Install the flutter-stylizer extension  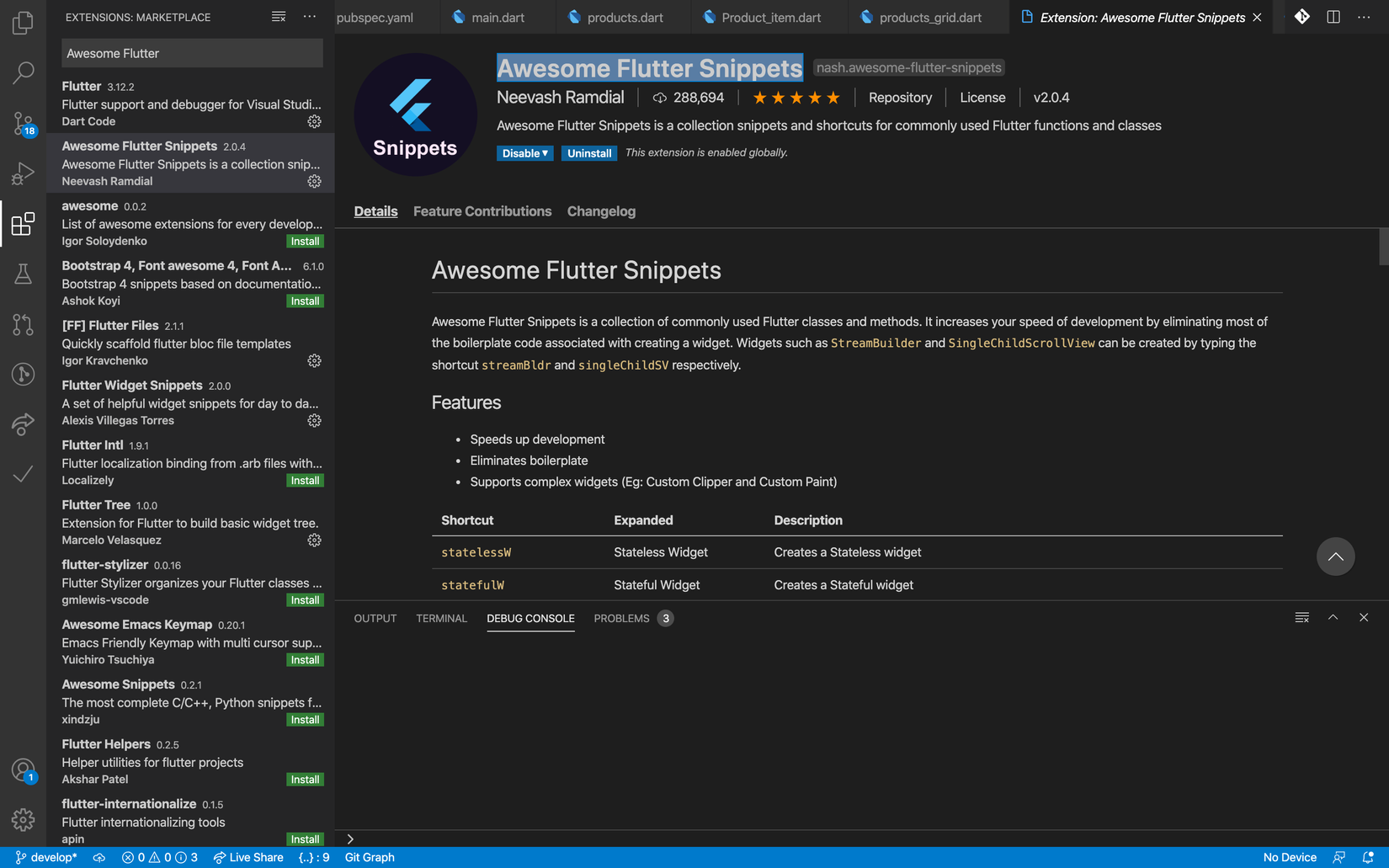(x=305, y=599)
